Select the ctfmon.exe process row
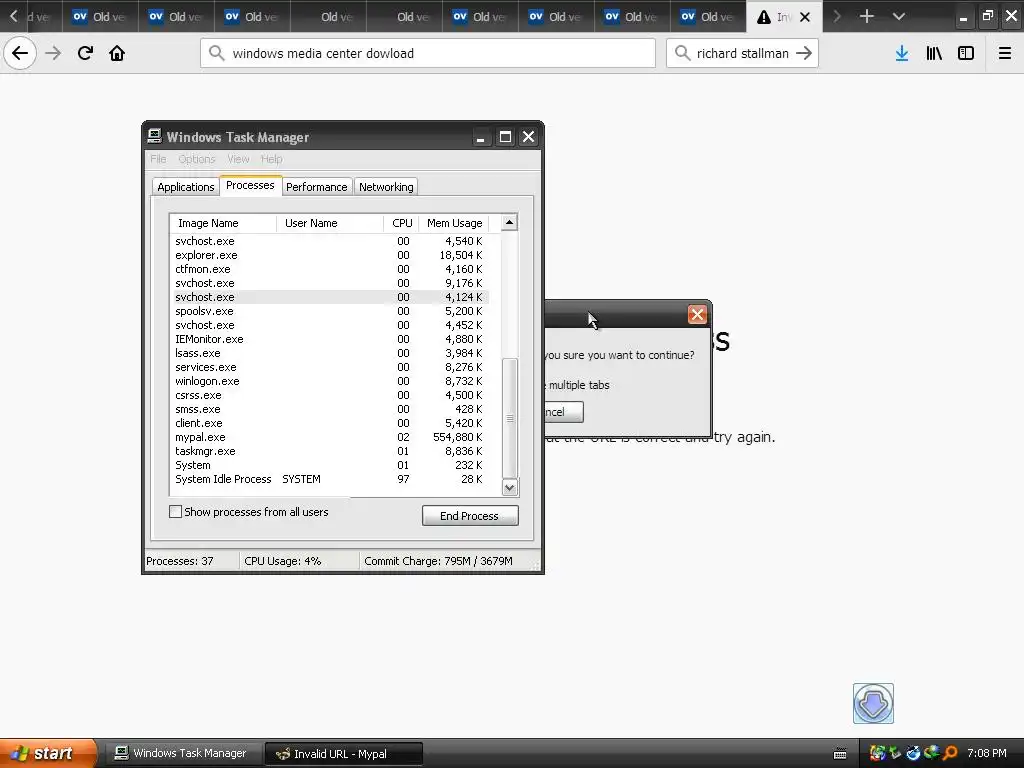1024x768 pixels. click(329, 269)
